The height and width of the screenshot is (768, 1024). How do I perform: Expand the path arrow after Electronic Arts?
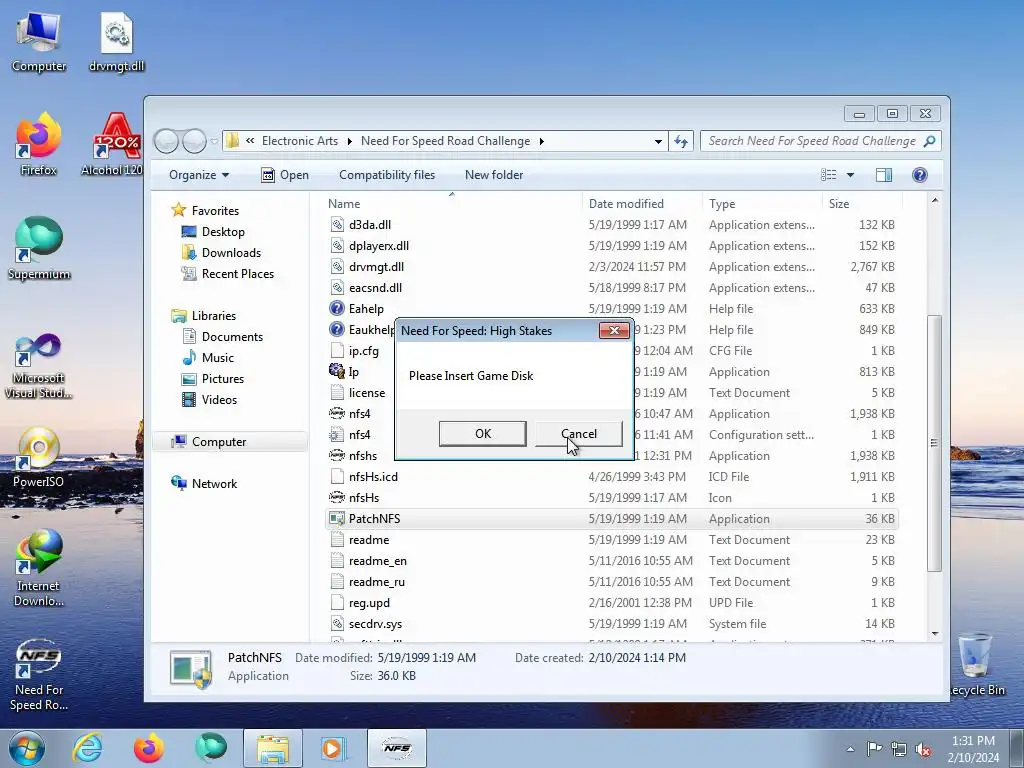pos(349,141)
